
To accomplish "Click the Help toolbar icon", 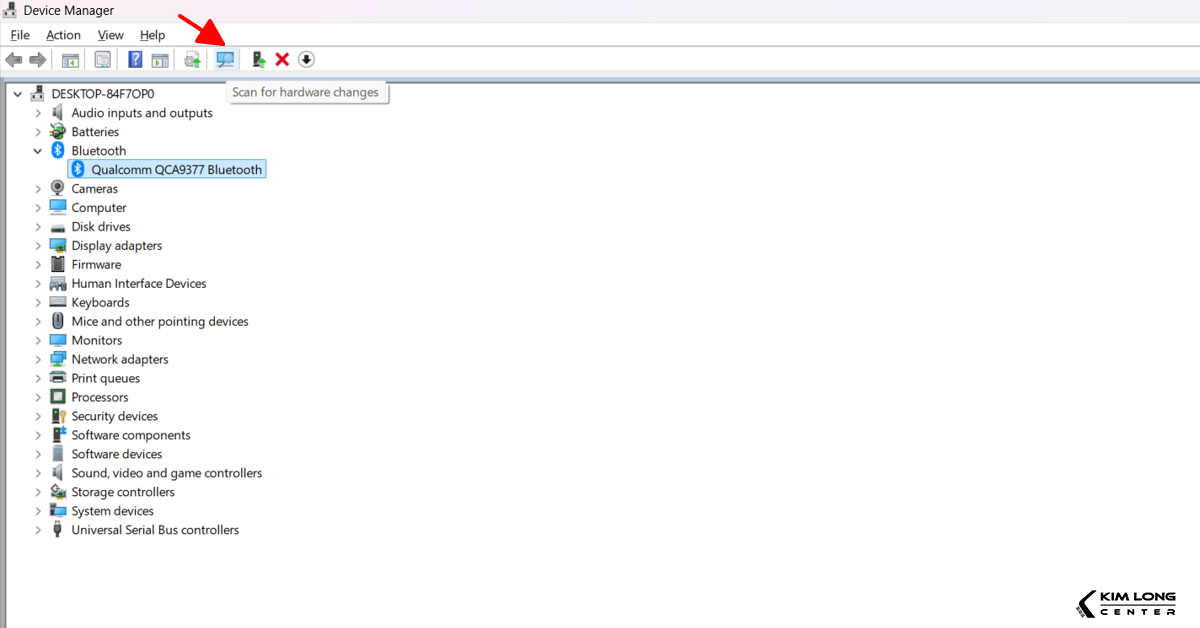I will 134,59.
